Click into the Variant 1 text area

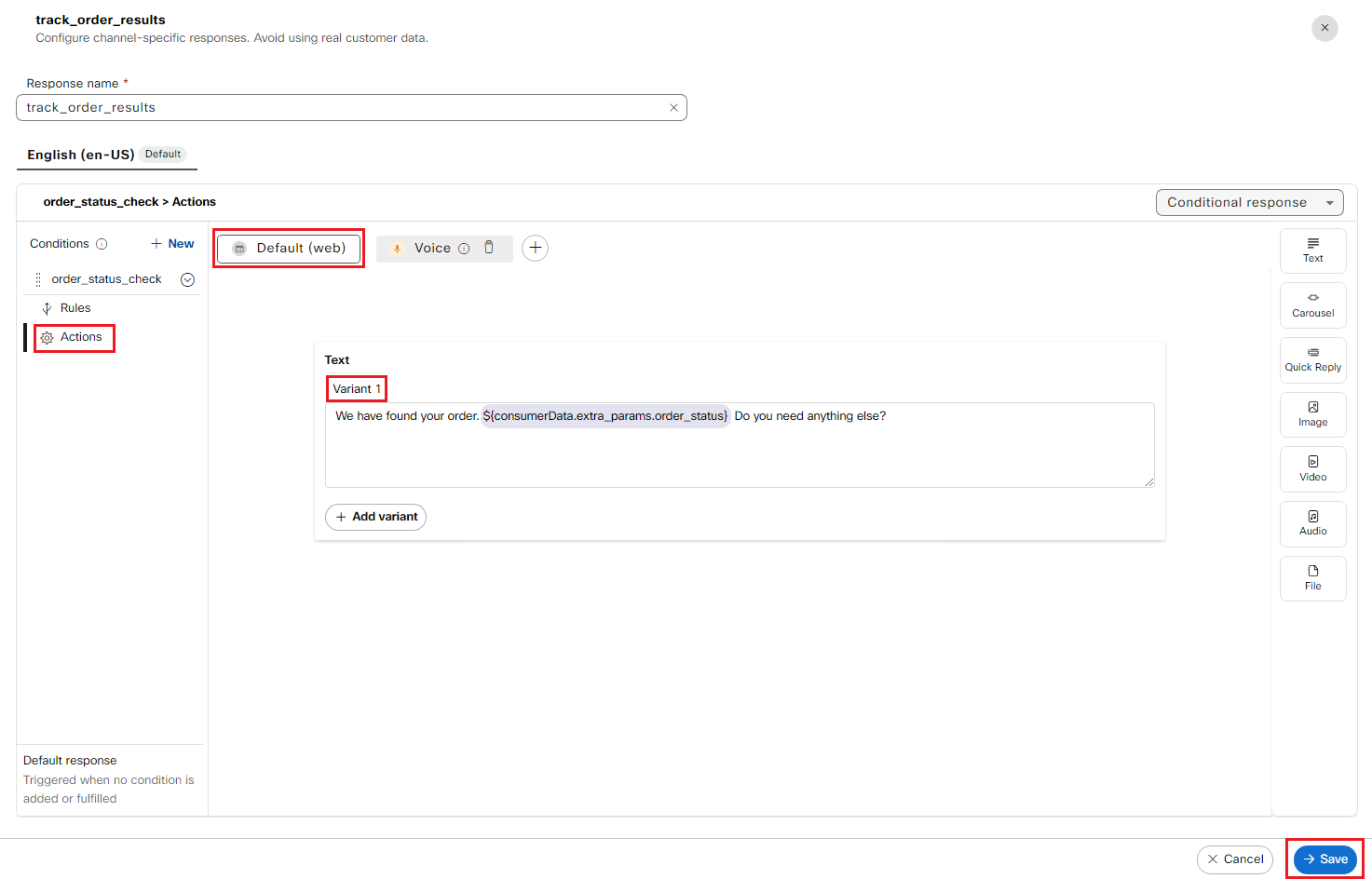739,452
